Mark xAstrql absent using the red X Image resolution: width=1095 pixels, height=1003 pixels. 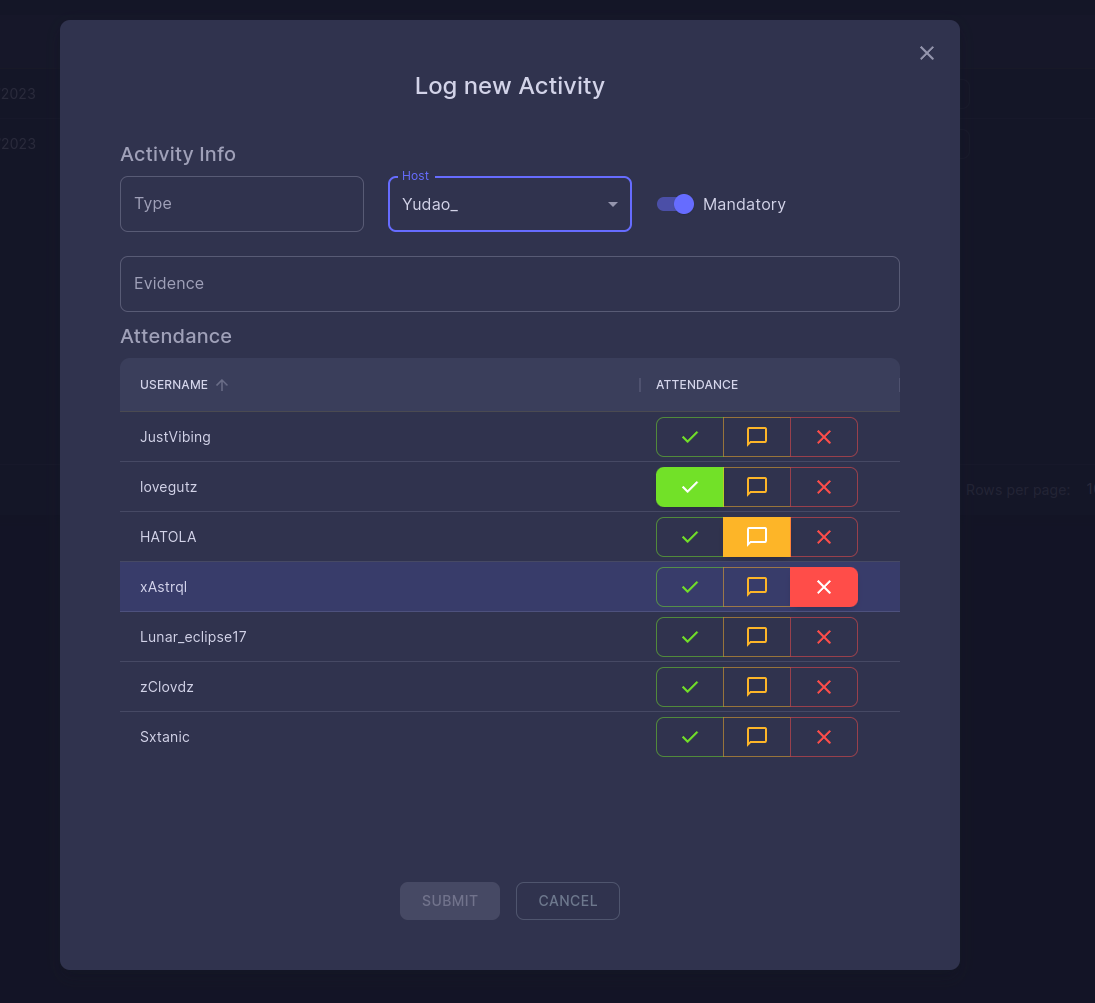(x=823, y=587)
